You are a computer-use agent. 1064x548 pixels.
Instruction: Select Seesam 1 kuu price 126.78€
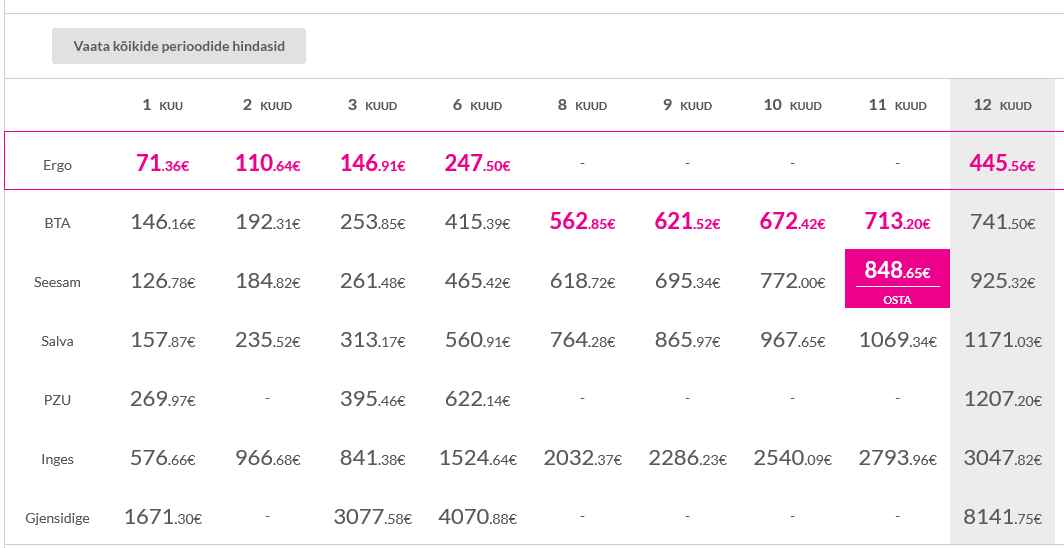point(163,281)
